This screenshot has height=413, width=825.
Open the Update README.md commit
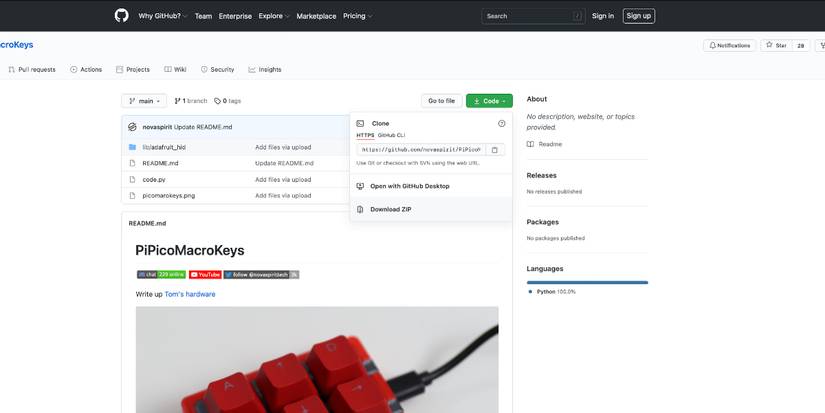click(203, 127)
